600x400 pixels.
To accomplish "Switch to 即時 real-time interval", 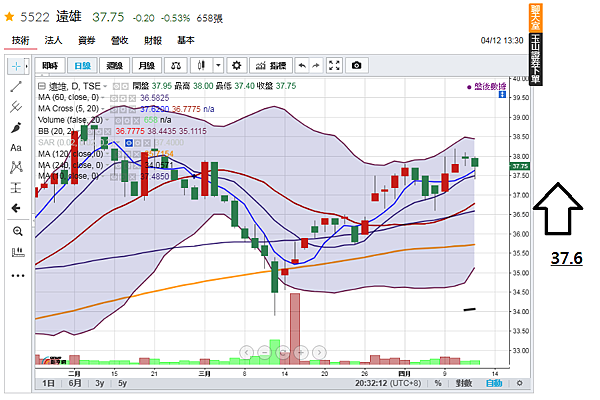I will 50,65.
